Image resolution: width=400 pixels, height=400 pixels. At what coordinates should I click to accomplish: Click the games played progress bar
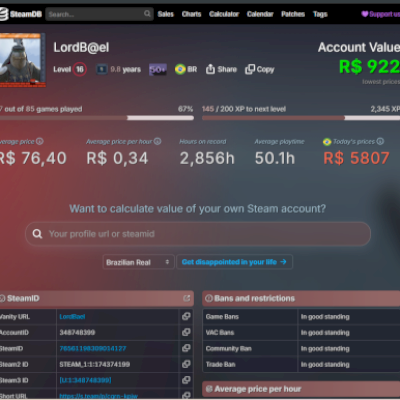point(97,118)
